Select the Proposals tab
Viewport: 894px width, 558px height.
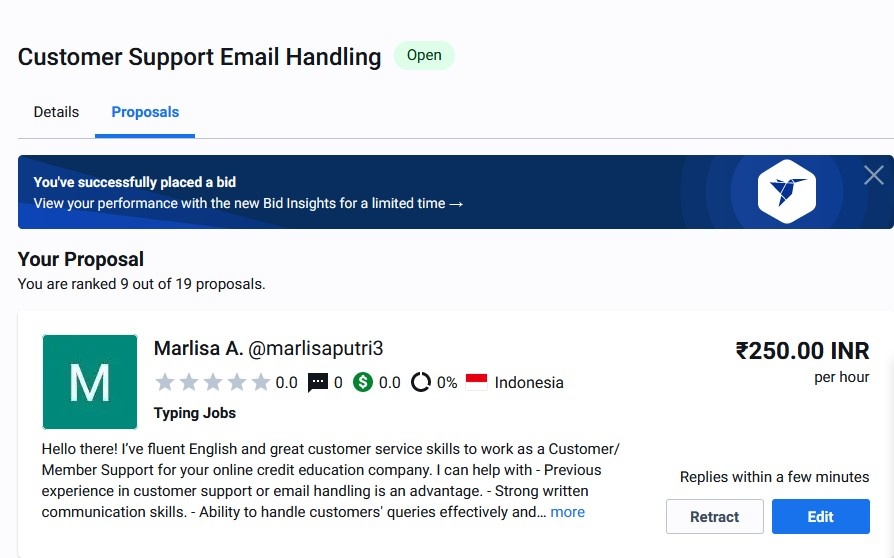[145, 112]
